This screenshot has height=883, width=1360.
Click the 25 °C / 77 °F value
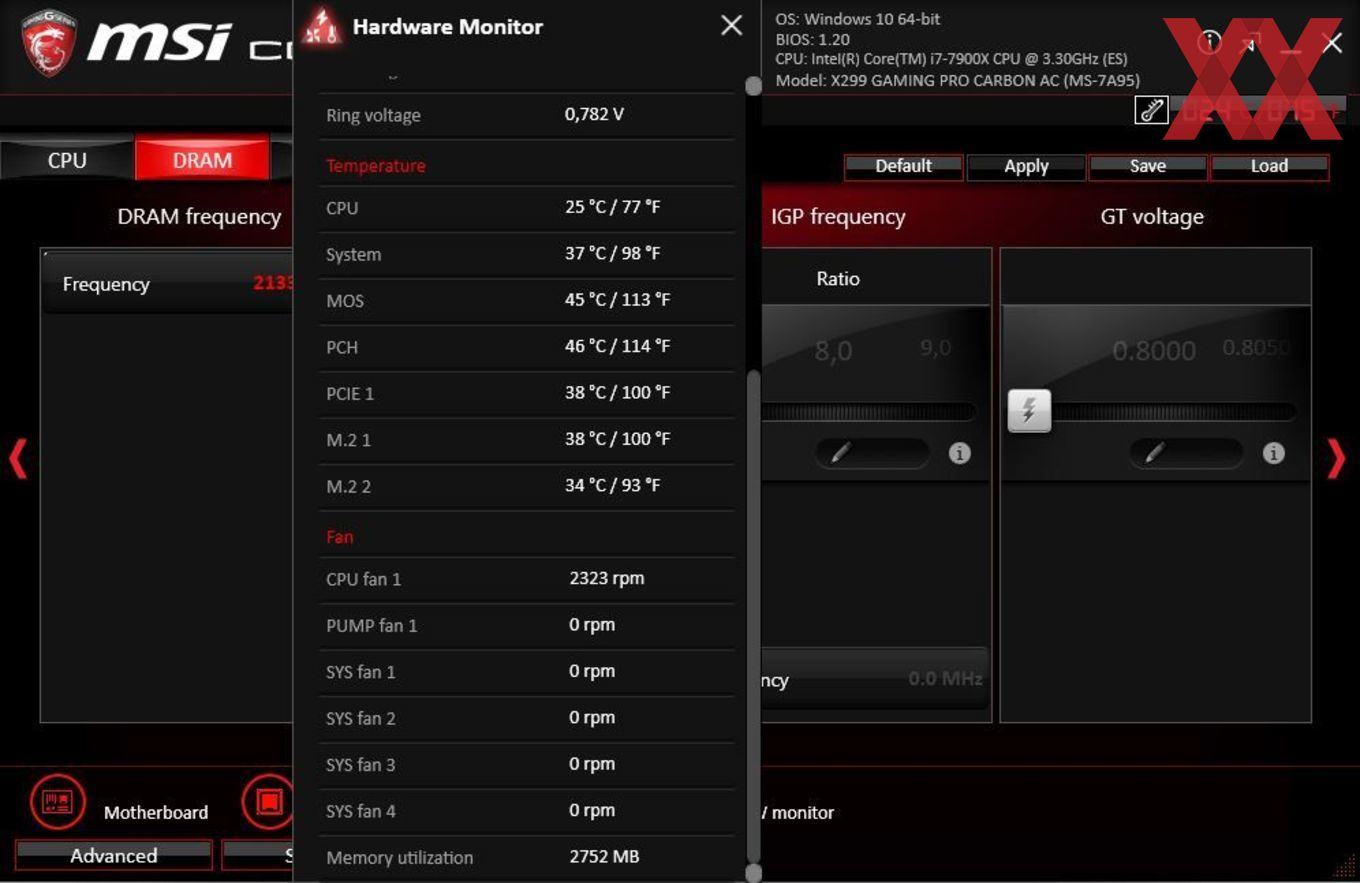[612, 207]
